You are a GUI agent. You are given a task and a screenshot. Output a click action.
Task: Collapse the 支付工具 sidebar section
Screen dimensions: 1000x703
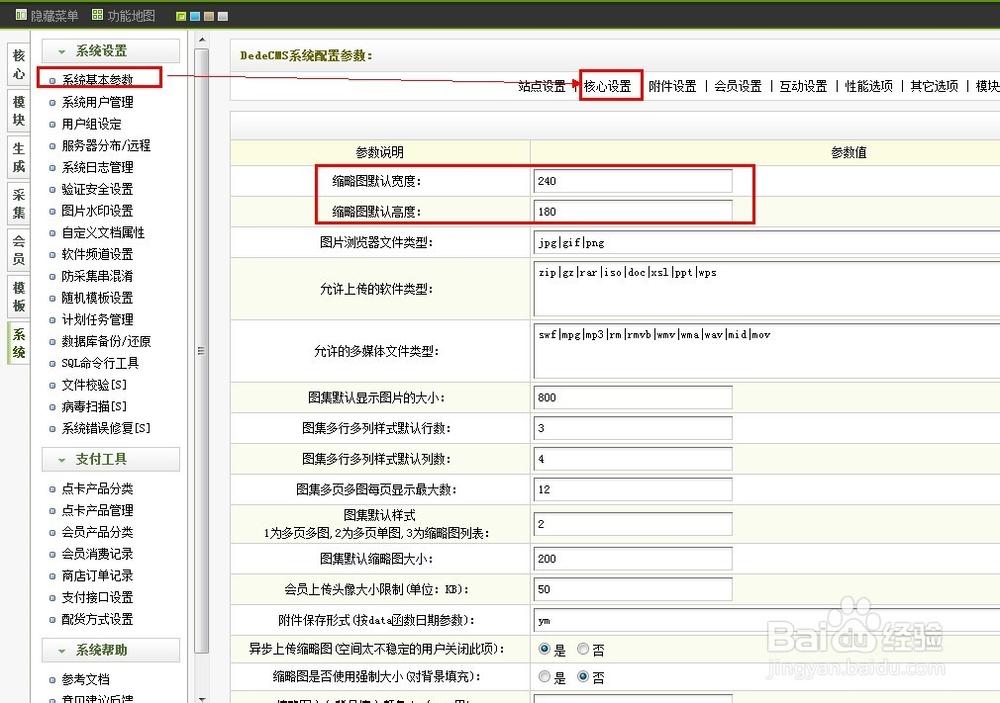(110, 459)
